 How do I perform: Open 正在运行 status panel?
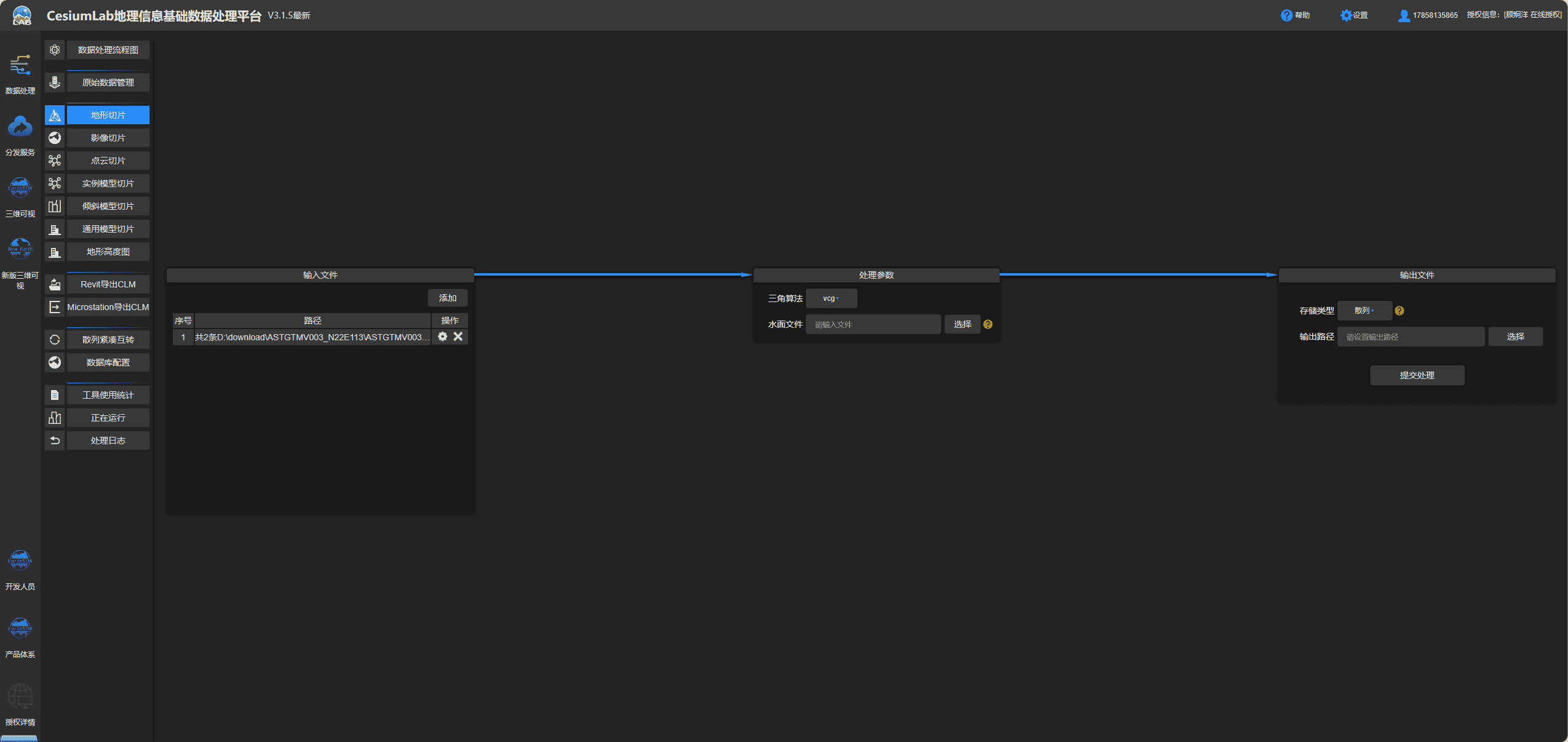point(107,417)
